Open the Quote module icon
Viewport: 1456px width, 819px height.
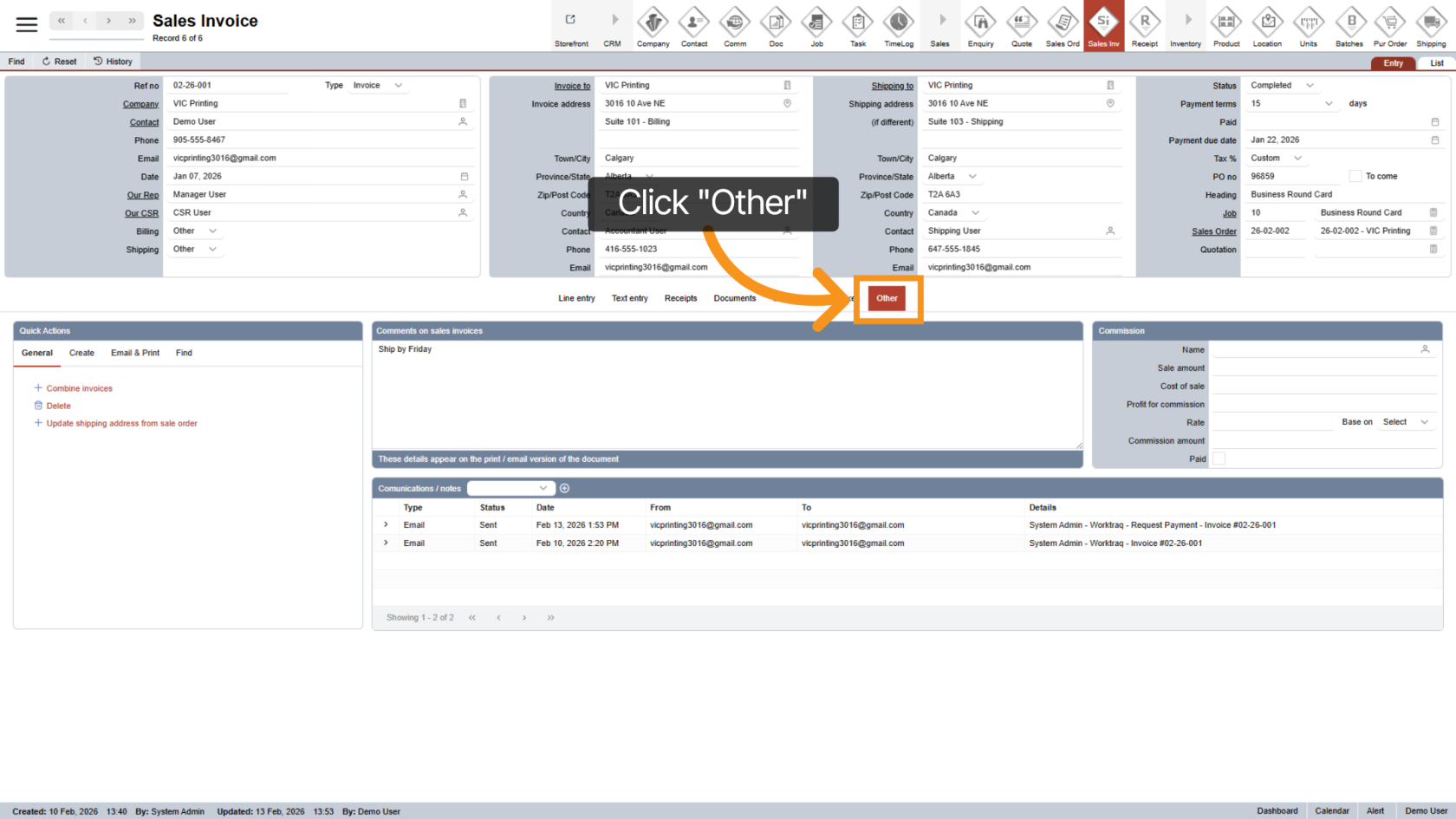[x=1022, y=24]
